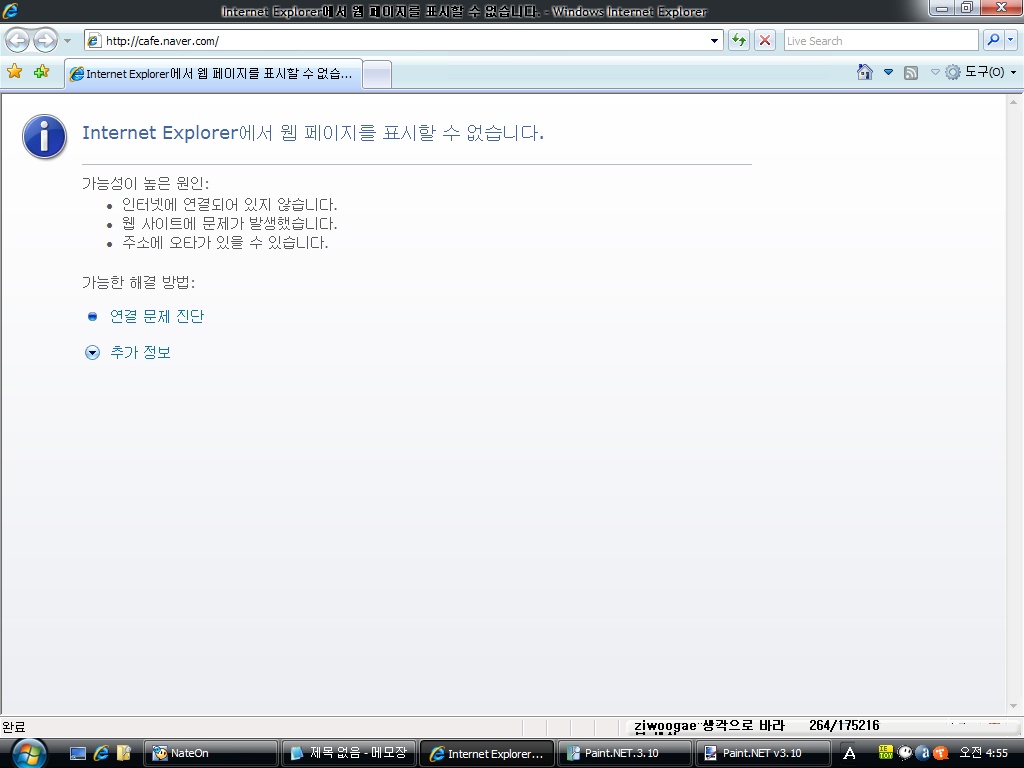Click the language bar A input mode icon
Image resolution: width=1024 pixels, height=768 pixels.
click(849, 754)
